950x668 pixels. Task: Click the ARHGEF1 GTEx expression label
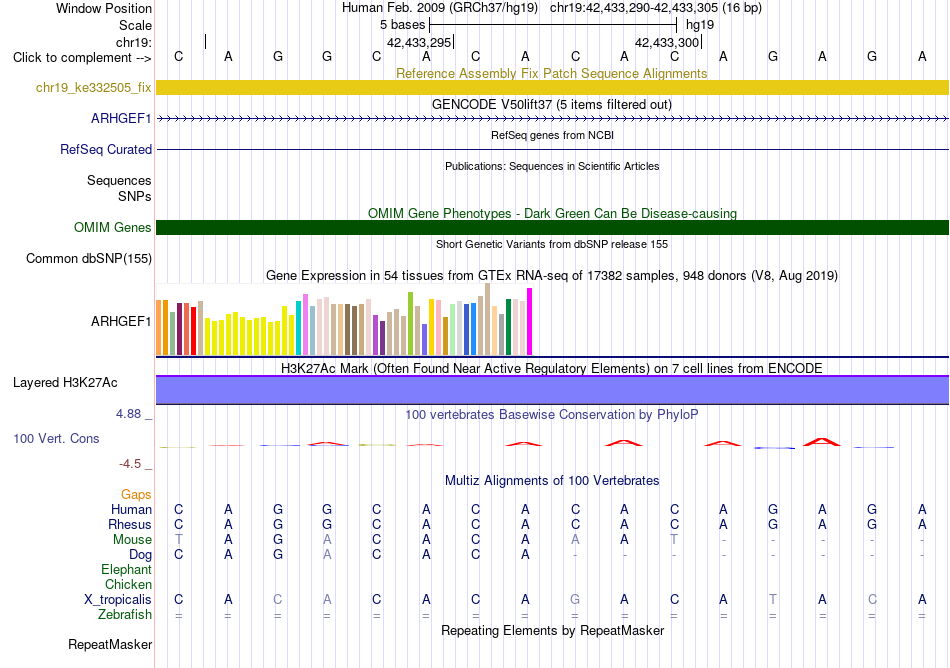tap(121, 321)
